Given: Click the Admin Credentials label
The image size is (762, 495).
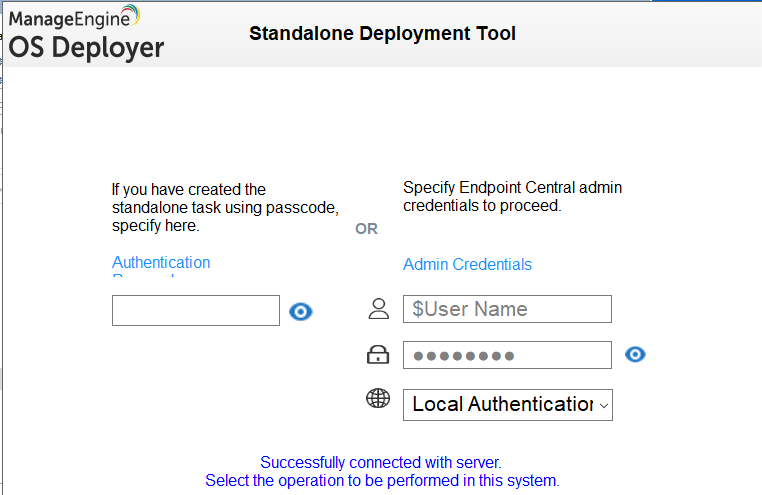Looking at the screenshot, I should (468, 264).
